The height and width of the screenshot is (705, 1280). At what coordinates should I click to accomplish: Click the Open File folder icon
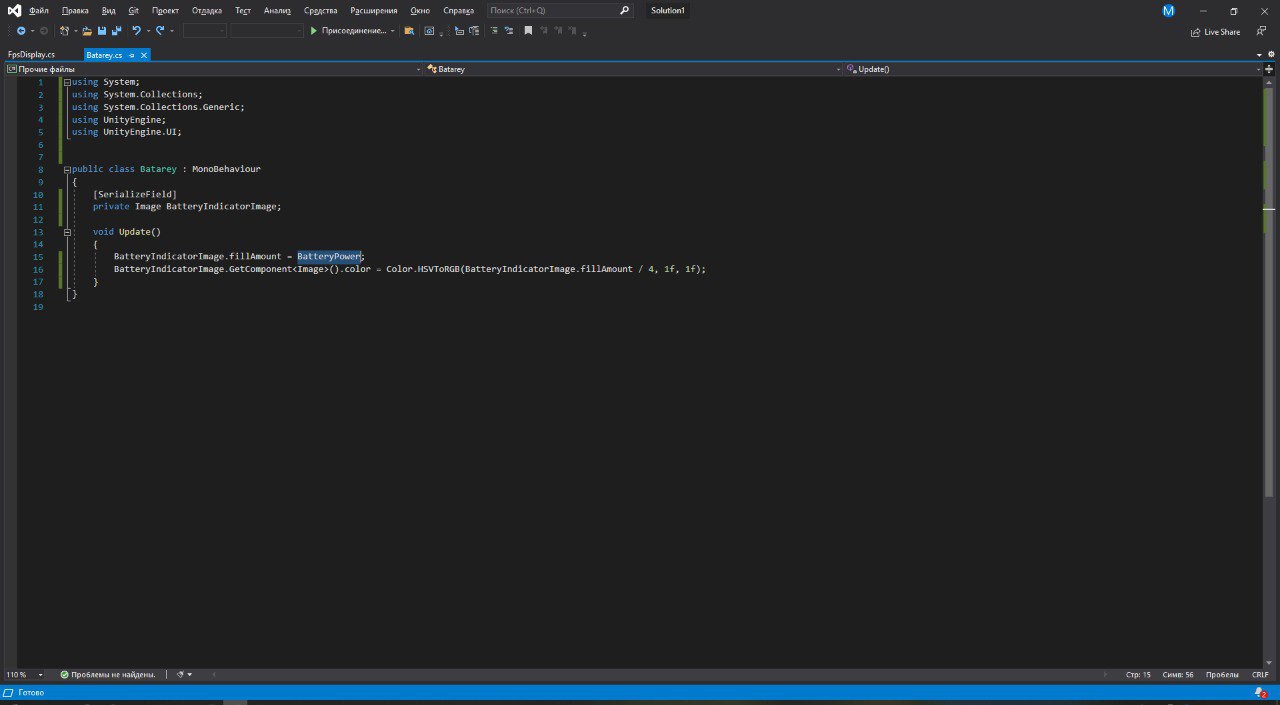tap(87, 31)
